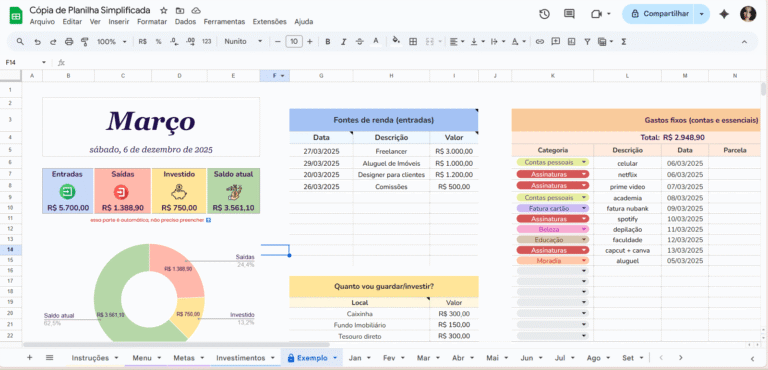Open more number formats 123
The width and height of the screenshot is (768, 370).
tap(207, 42)
